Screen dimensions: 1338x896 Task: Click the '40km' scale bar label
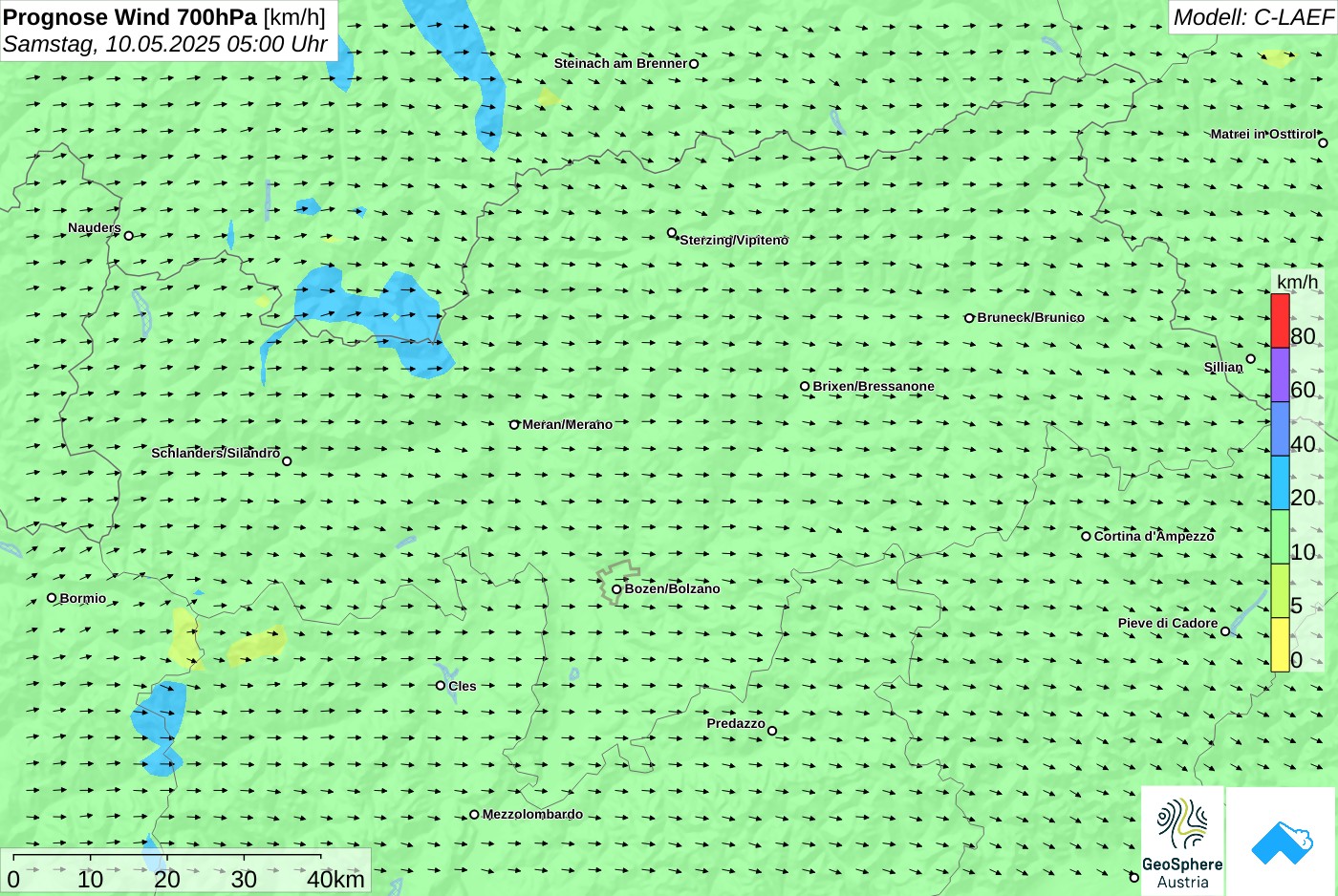click(x=335, y=879)
